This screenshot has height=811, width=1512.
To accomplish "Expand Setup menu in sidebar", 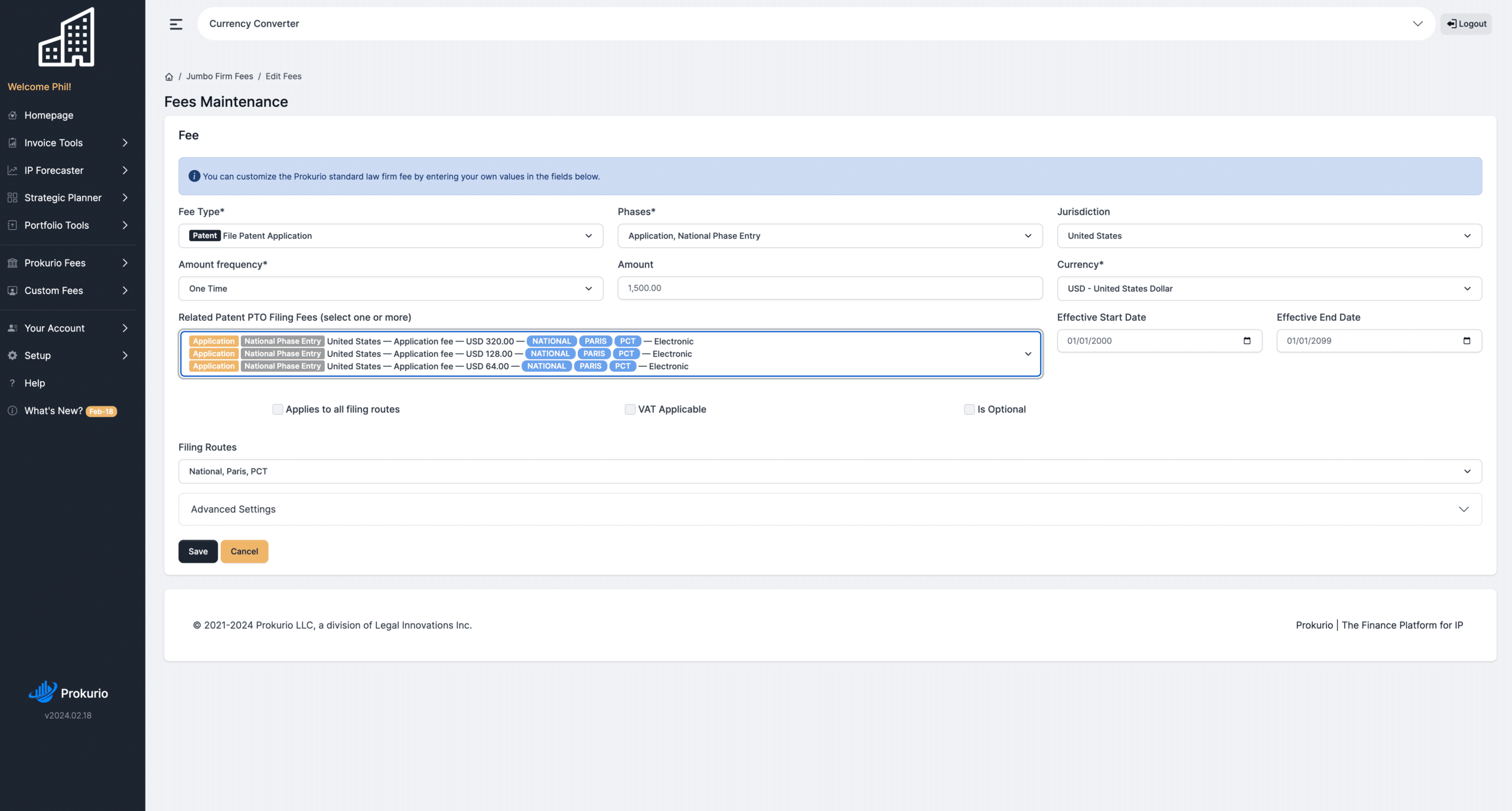I will point(68,356).
